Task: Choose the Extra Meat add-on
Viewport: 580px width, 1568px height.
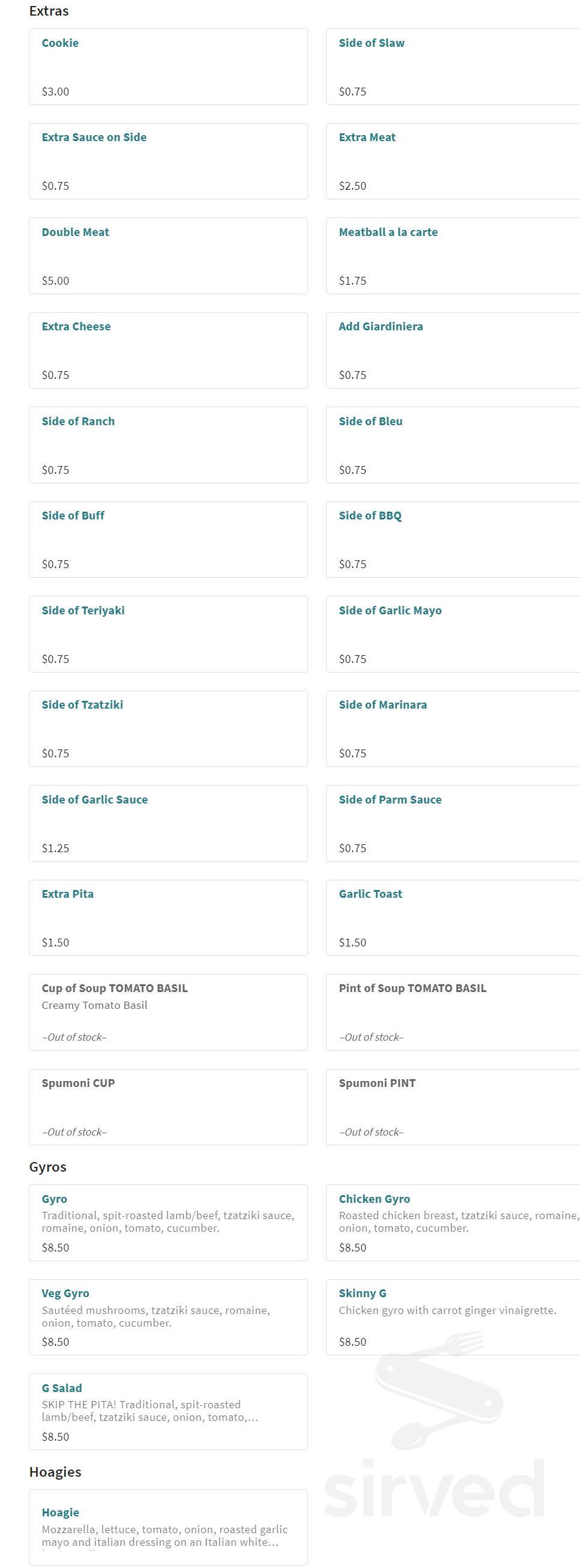Action: pyautogui.click(x=453, y=162)
